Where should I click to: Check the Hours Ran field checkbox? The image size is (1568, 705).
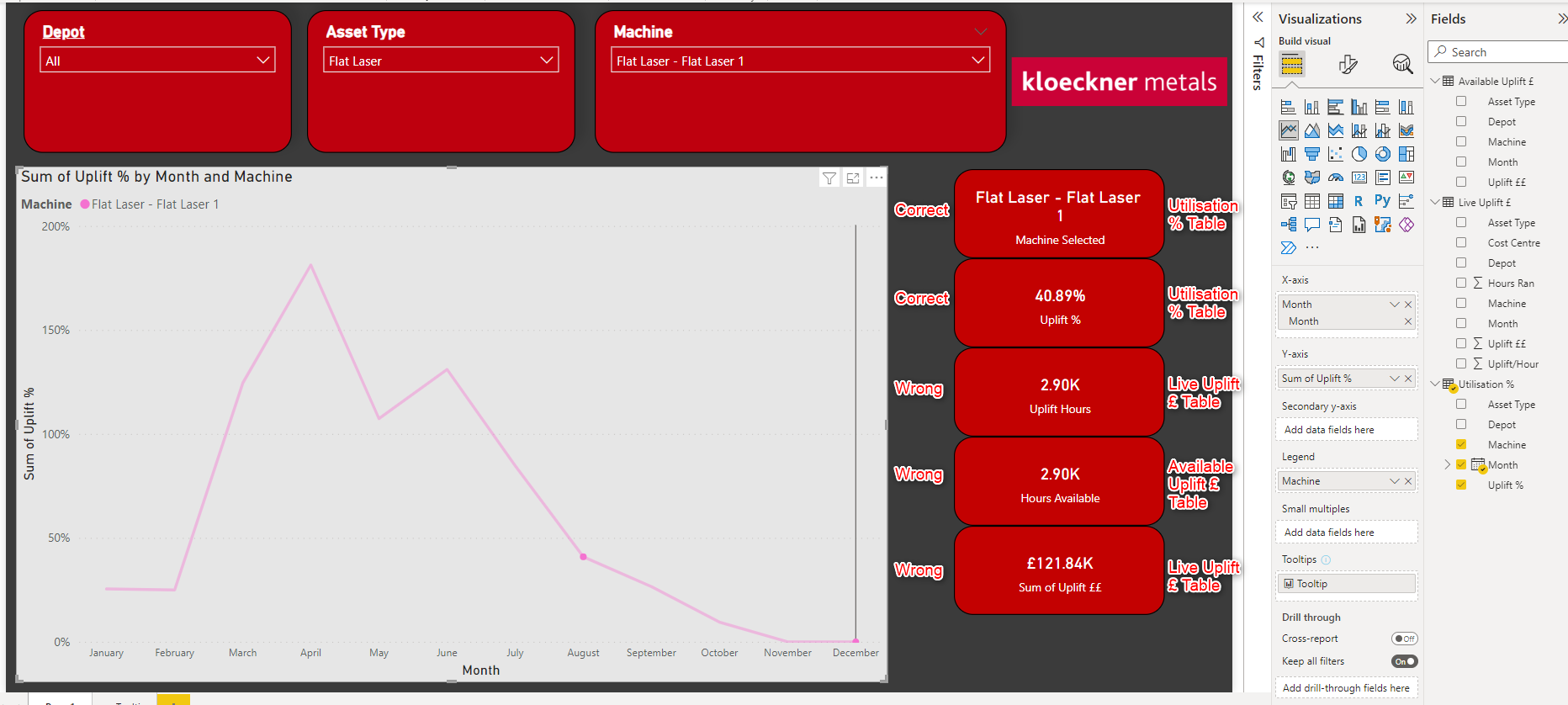point(1461,283)
